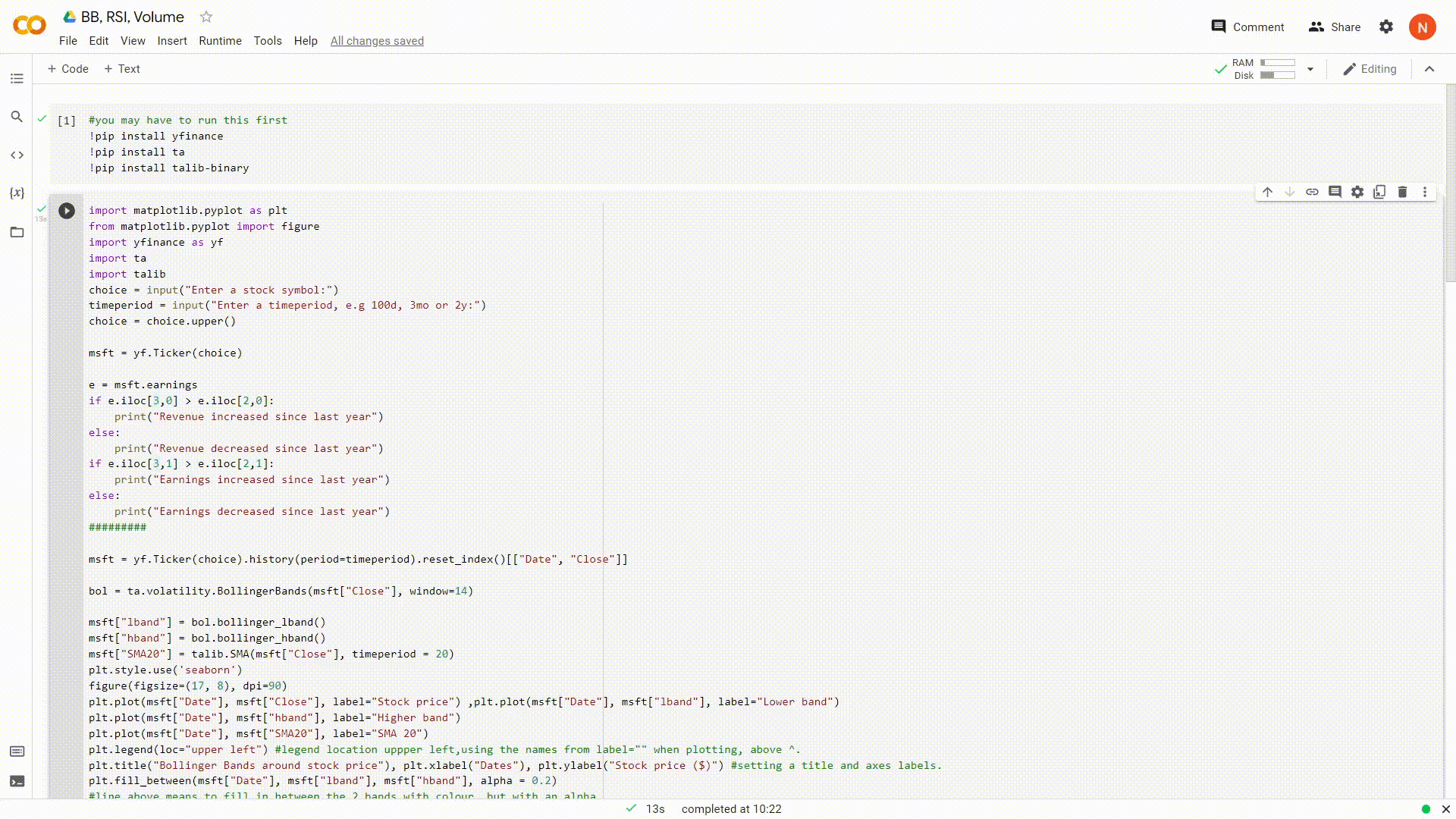Click the Disk usage bar
This screenshot has height=819, width=1456.
[x=1278, y=75]
